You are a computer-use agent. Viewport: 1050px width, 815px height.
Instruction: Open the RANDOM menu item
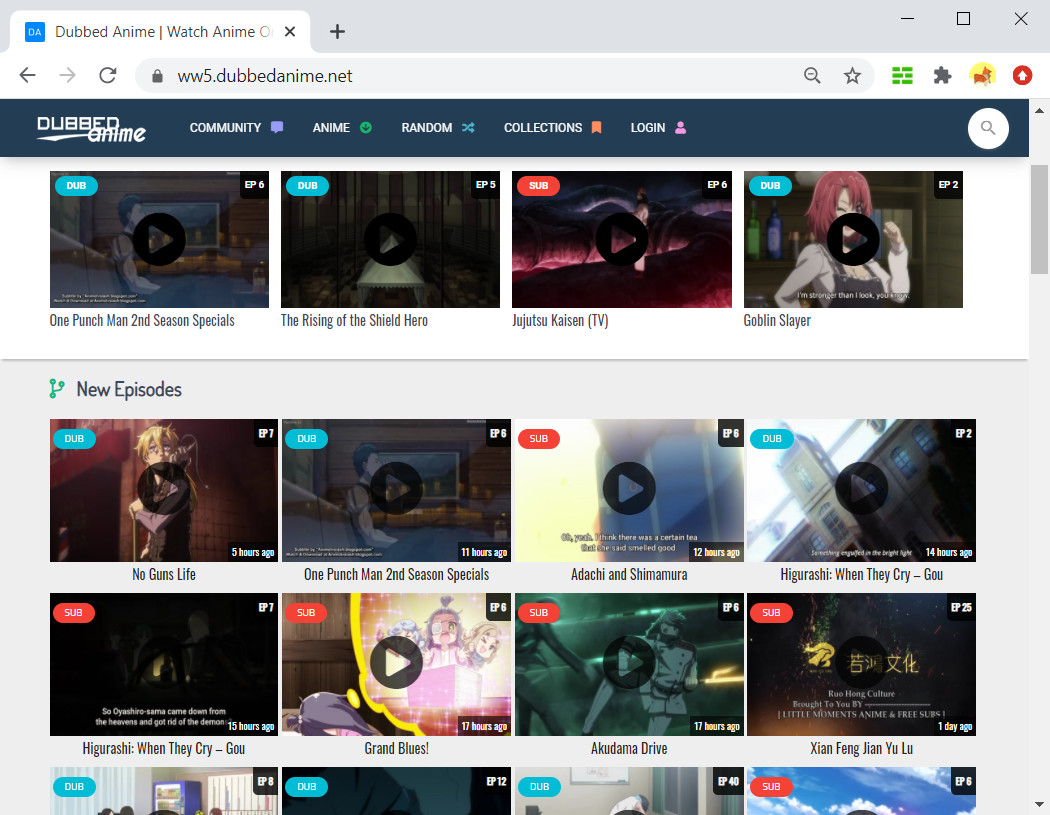click(438, 127)
